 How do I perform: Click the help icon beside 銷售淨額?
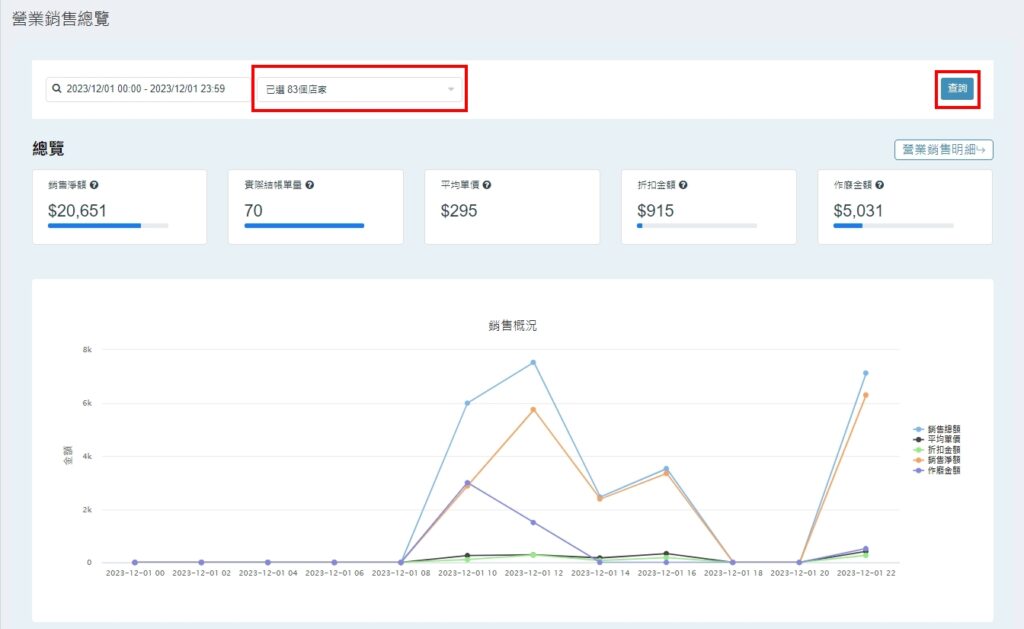click(94, 185)
